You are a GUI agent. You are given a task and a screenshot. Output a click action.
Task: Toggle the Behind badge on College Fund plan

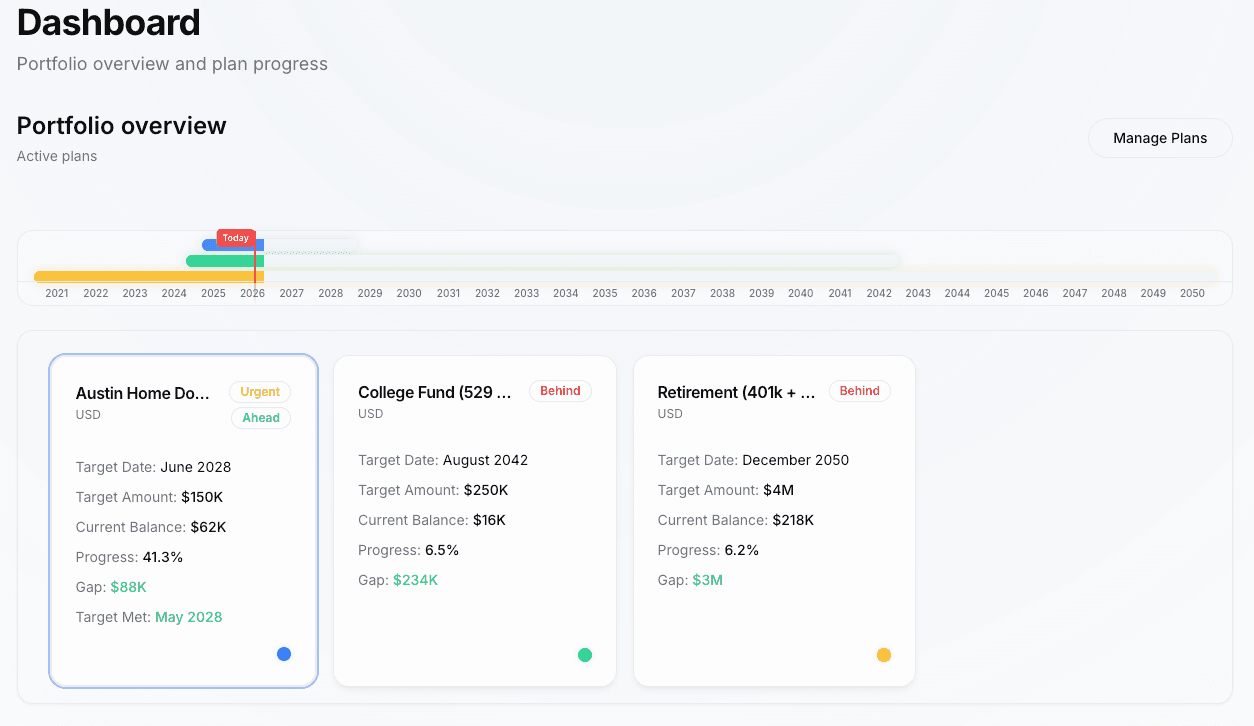click(x=560, y=391)
